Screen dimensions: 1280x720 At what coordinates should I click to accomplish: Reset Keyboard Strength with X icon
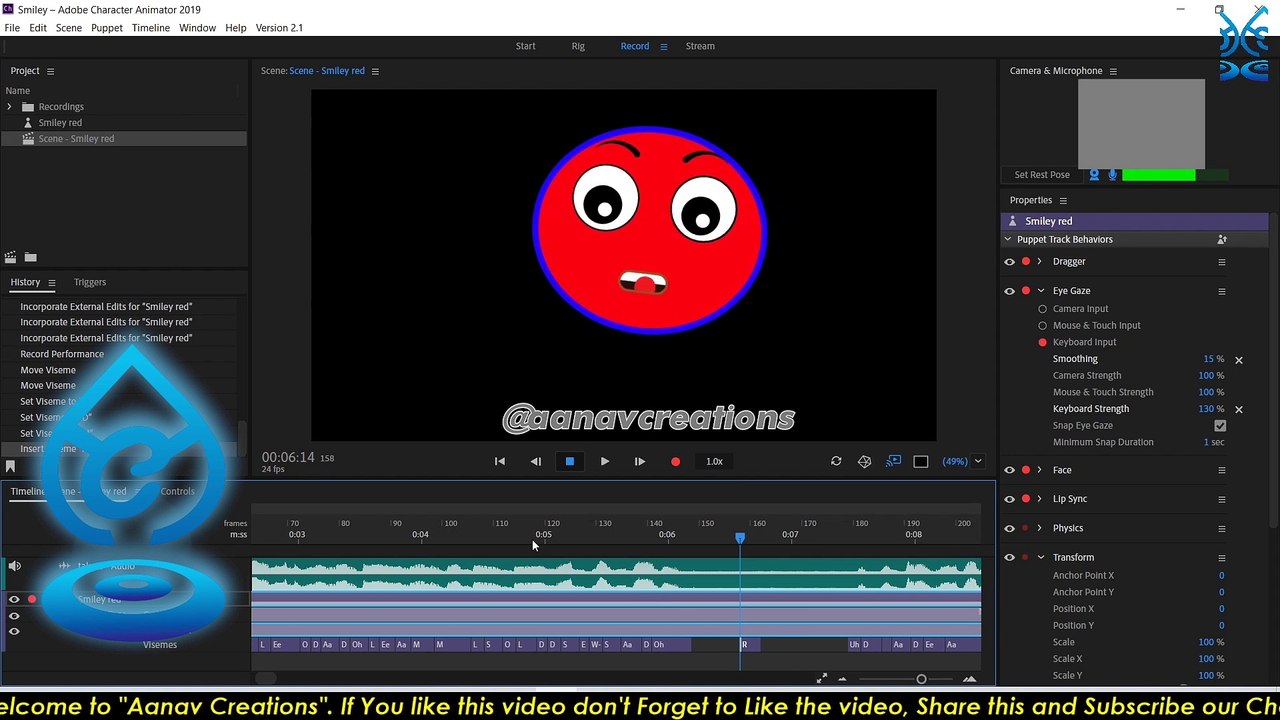coord(1239,409)
